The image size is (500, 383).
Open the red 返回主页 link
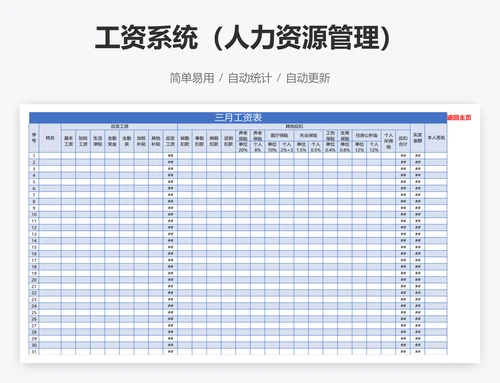click(x=459, y=117)
